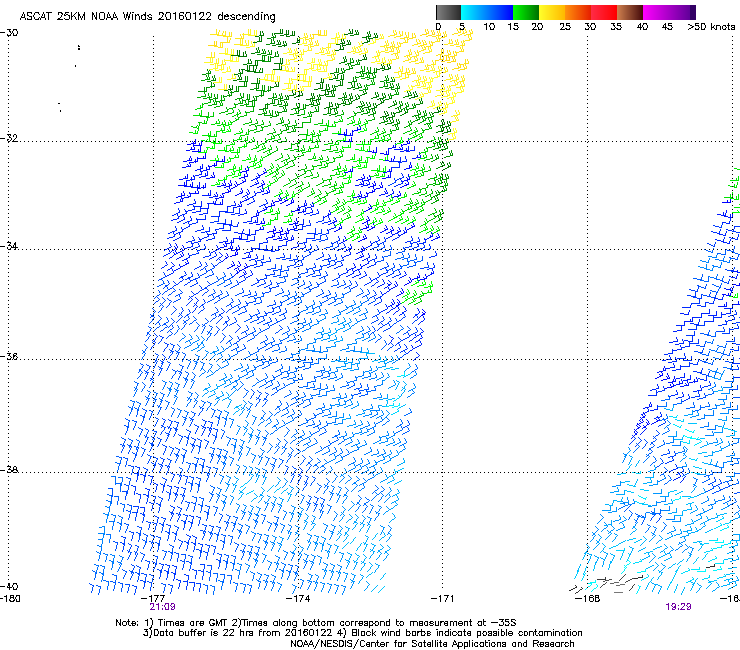The width and height of the screenshot is (740, 650).
Task: Click the magenta 40-45 knots legend segment
Action: click(x=656, y=12)
